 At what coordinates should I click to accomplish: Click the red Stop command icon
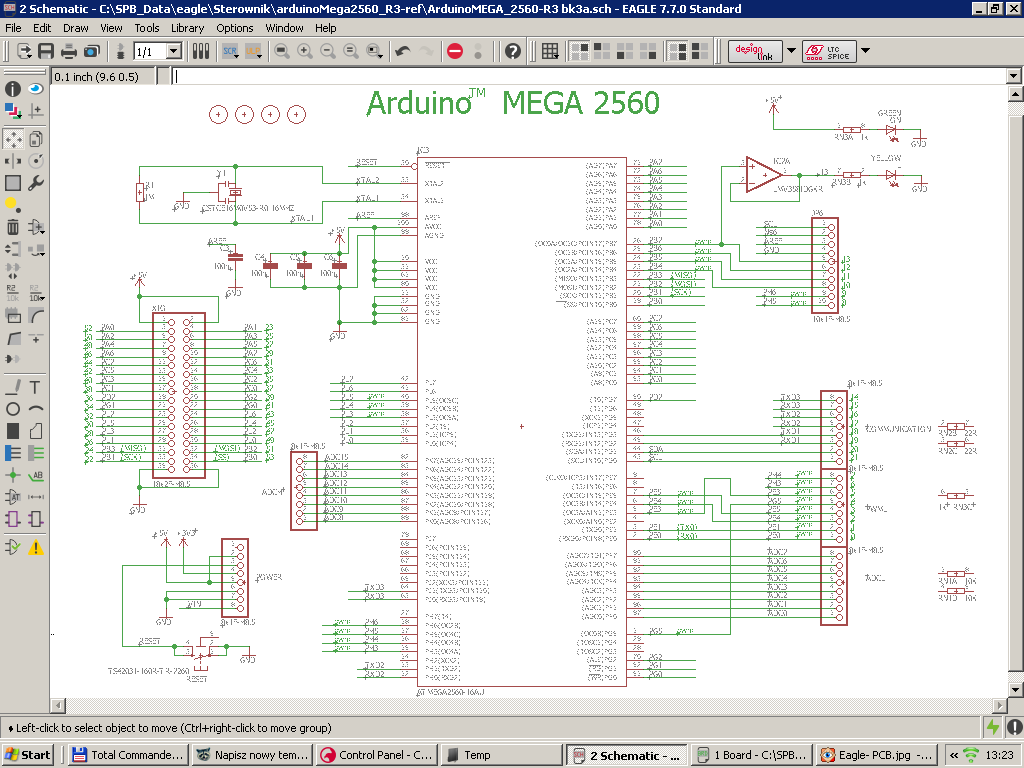point(454,52)
